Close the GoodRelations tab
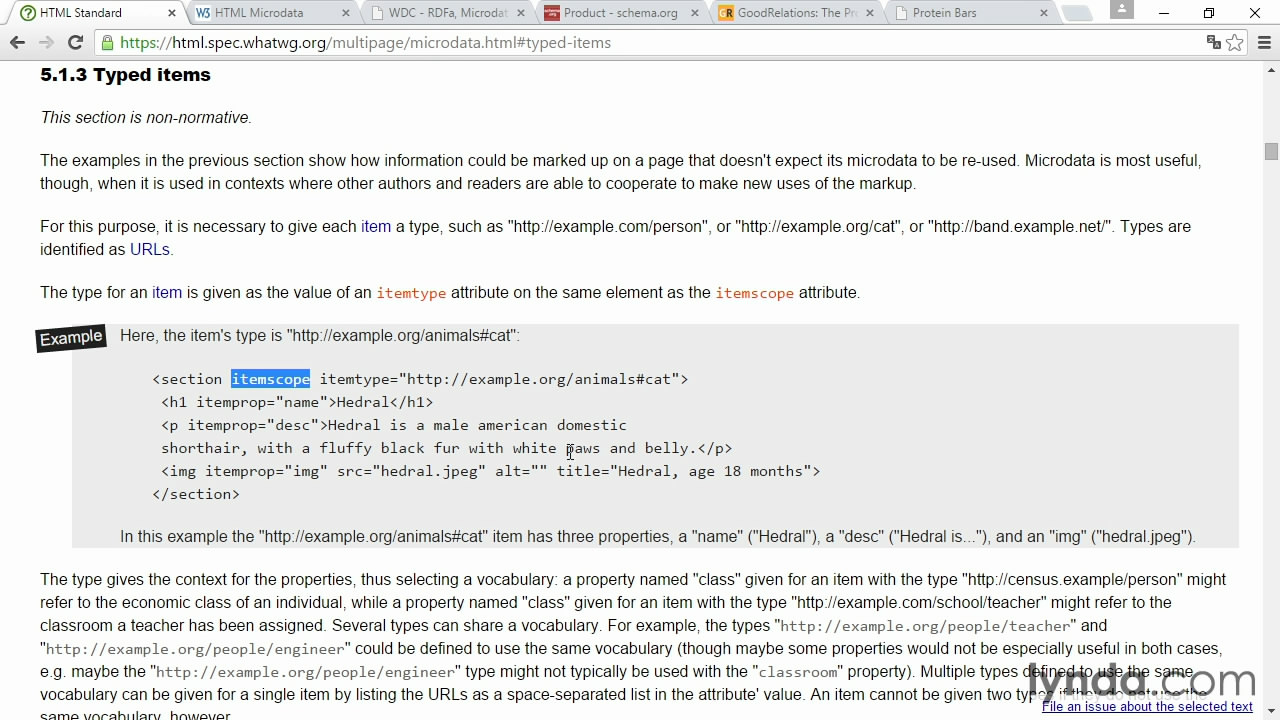 pyautogui.click(x=869, y=13)
